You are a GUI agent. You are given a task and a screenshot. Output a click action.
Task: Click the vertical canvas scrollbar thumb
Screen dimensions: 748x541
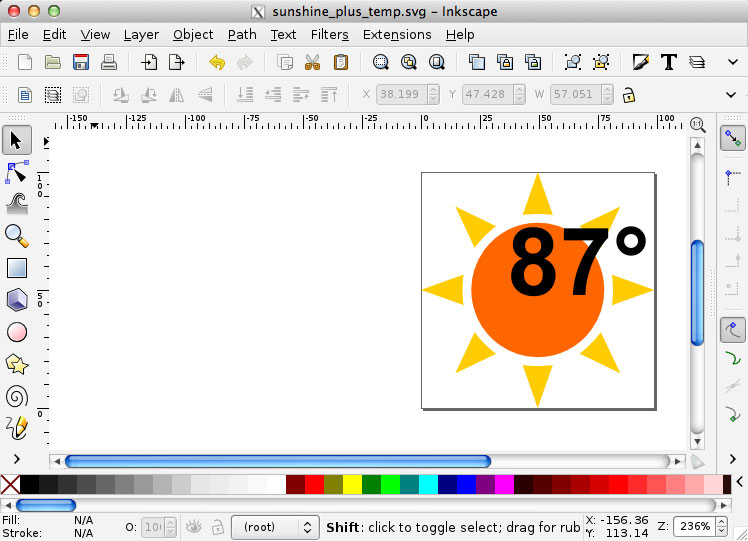point(697,292)
